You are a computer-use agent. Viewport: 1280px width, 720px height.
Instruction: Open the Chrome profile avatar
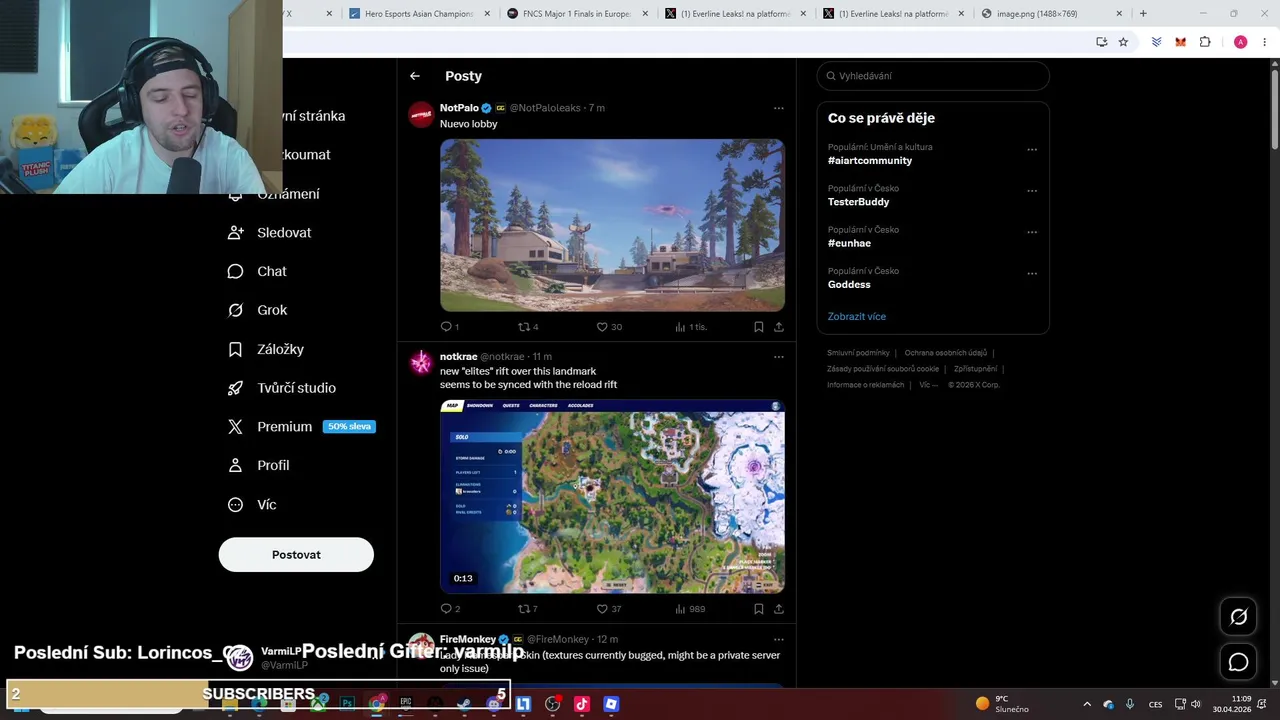click(1240, 42)
